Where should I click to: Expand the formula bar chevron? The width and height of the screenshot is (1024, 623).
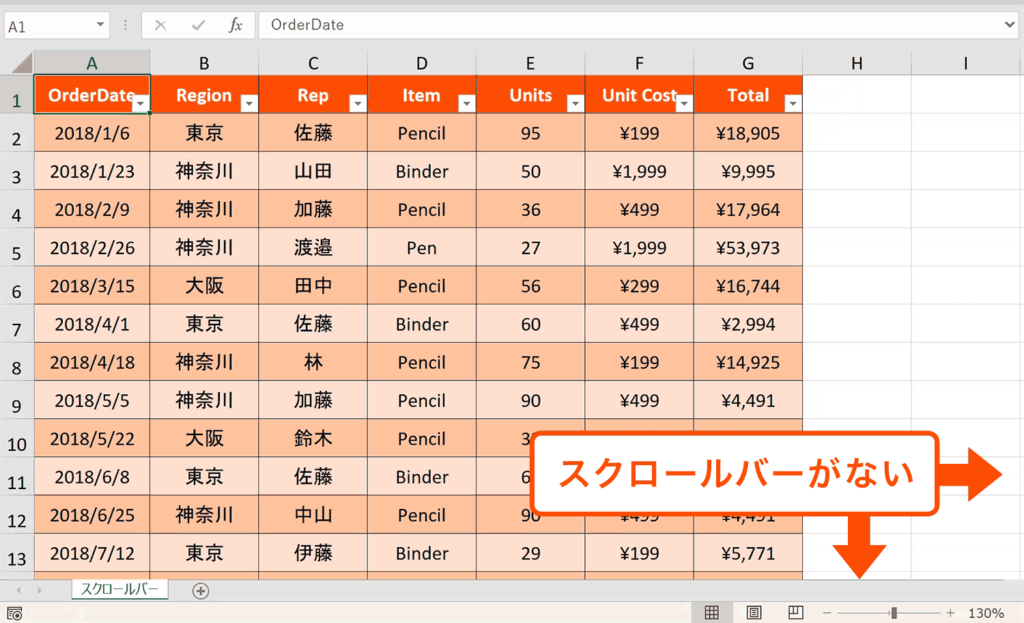(x=1010, y=25)
